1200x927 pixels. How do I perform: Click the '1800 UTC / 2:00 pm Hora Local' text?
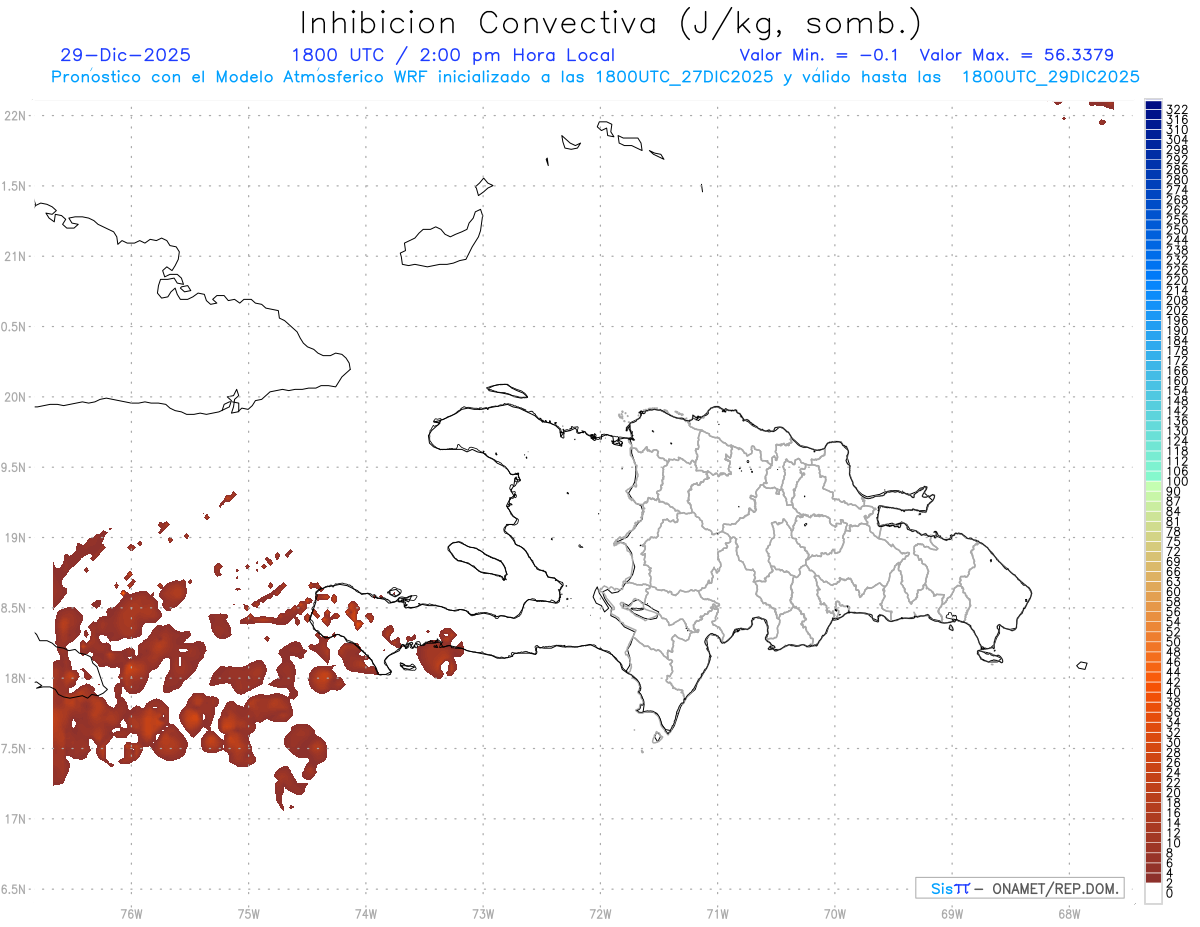(453, 56)
